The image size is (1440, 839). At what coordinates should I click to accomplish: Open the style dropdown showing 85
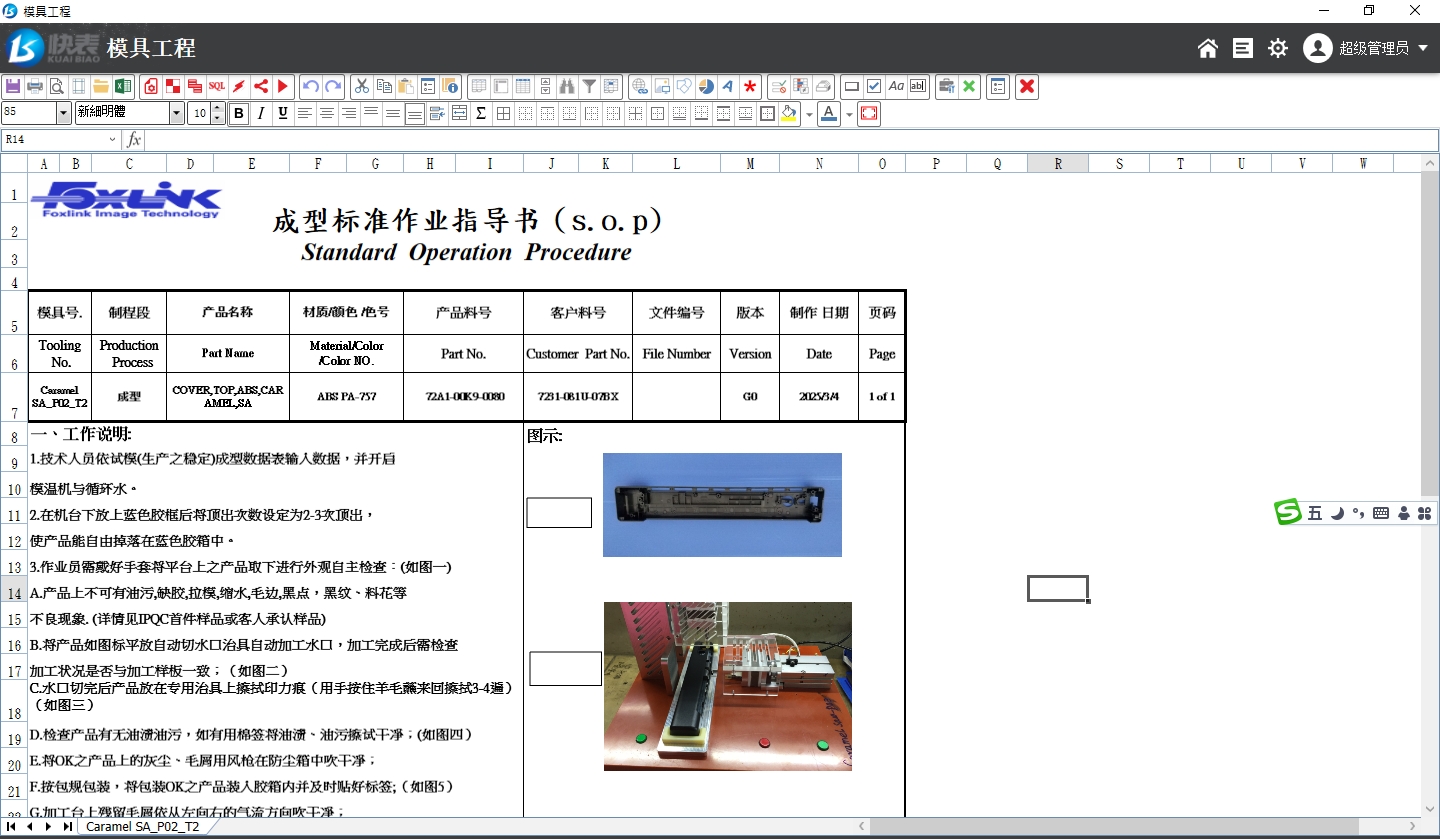pos(64,113)
